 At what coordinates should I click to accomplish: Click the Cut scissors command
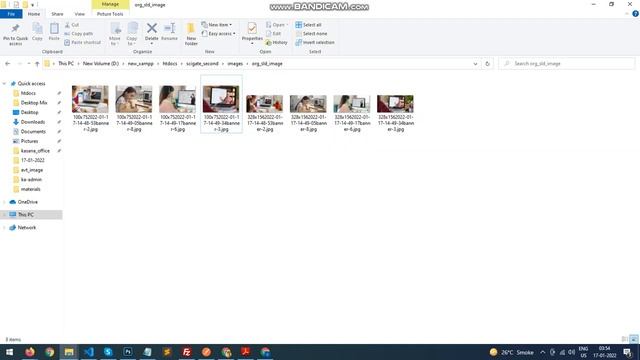click(72, 25)
